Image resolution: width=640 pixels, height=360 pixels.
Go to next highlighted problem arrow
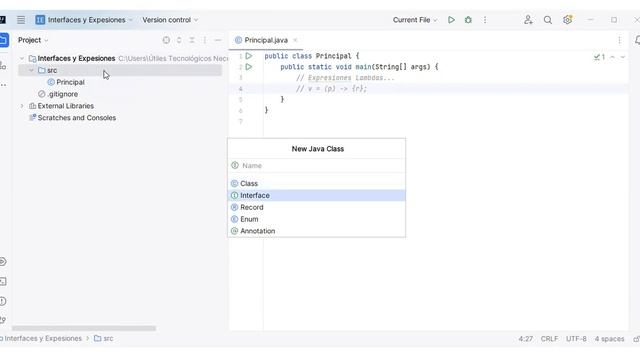click(623, 57)
